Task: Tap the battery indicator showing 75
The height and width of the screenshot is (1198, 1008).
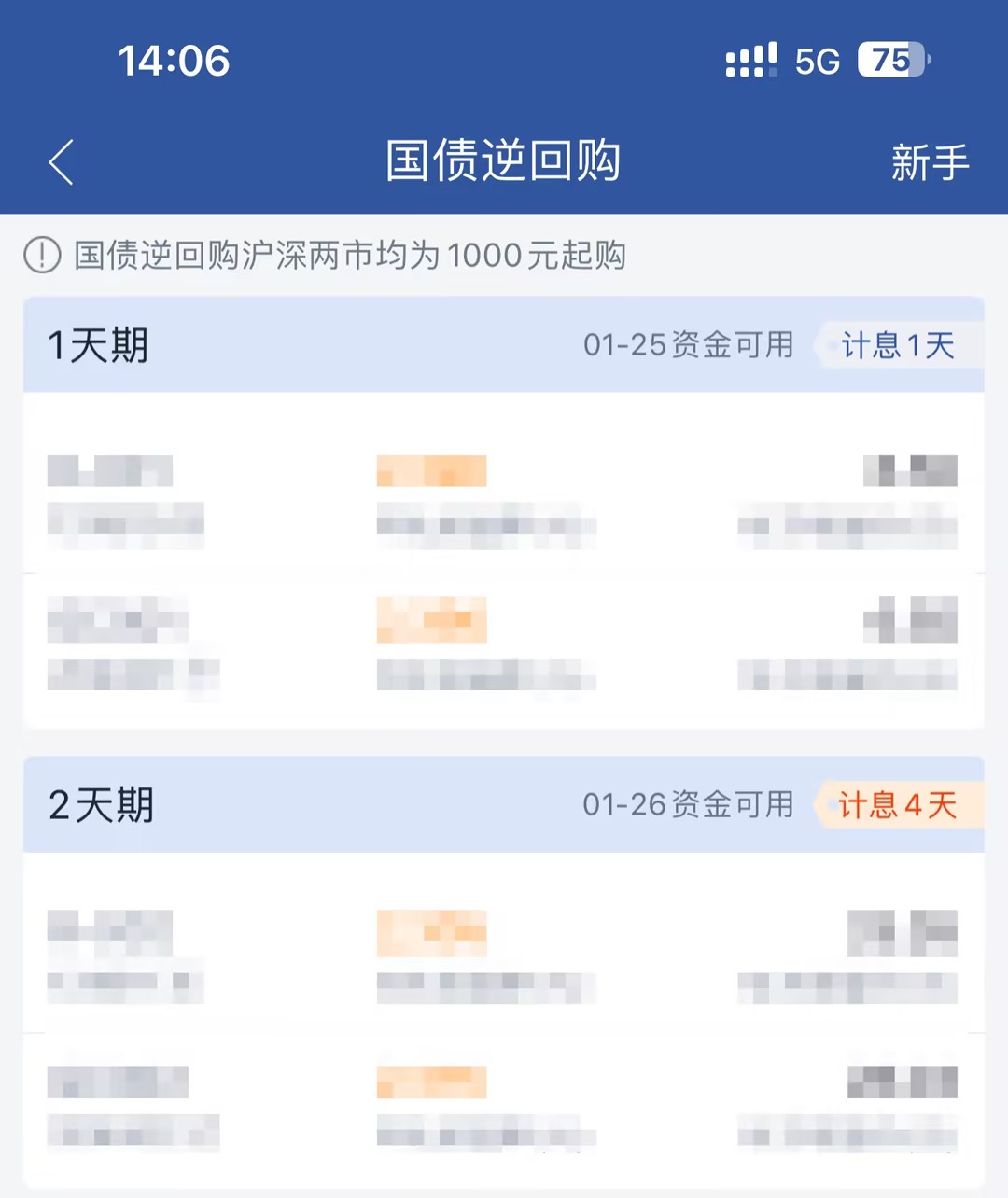Action: click(893, 61)
